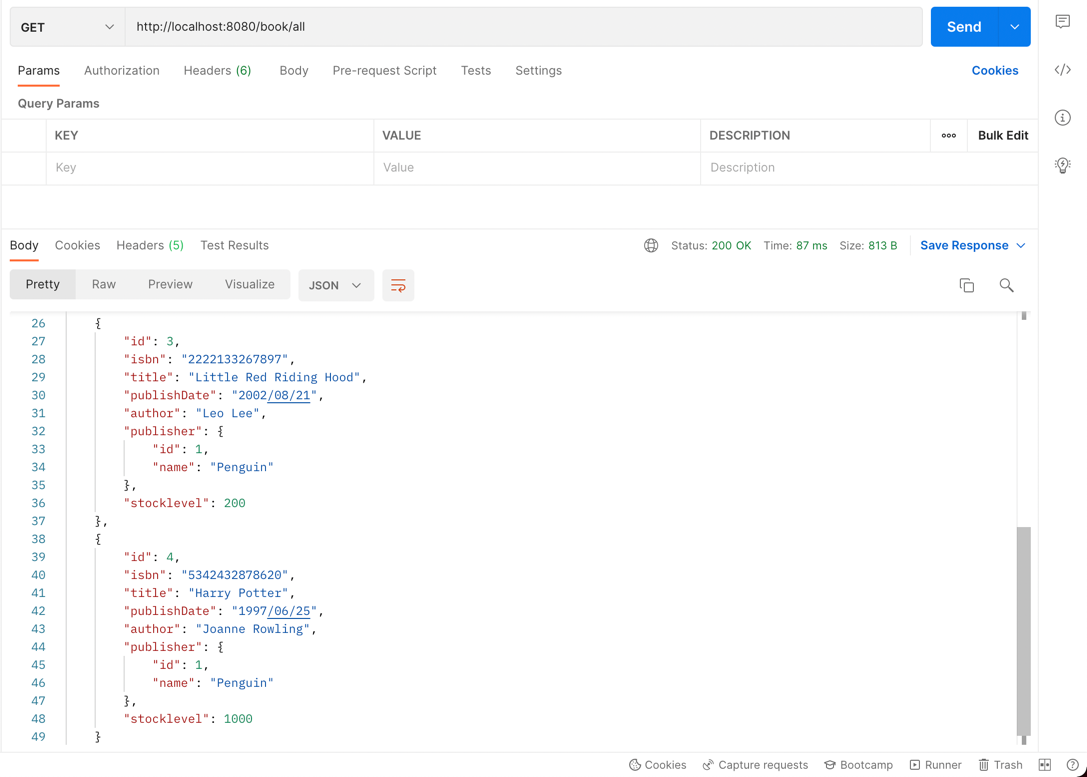Open the Pre-request Script tab
1087x777 pixels.
[x=384, y=71]
